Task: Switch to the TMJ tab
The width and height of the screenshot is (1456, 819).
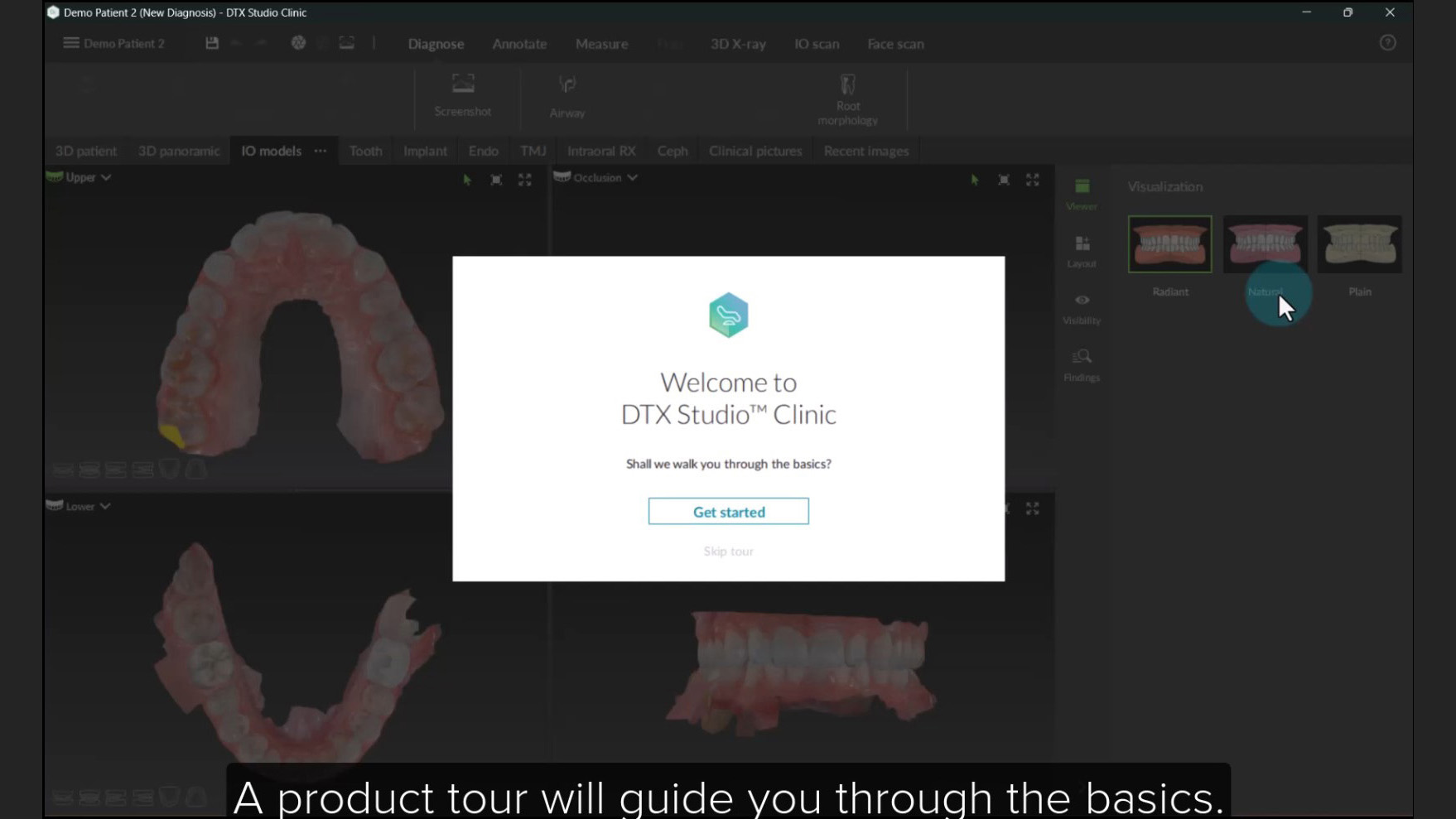Action: (x=533, y=151)
